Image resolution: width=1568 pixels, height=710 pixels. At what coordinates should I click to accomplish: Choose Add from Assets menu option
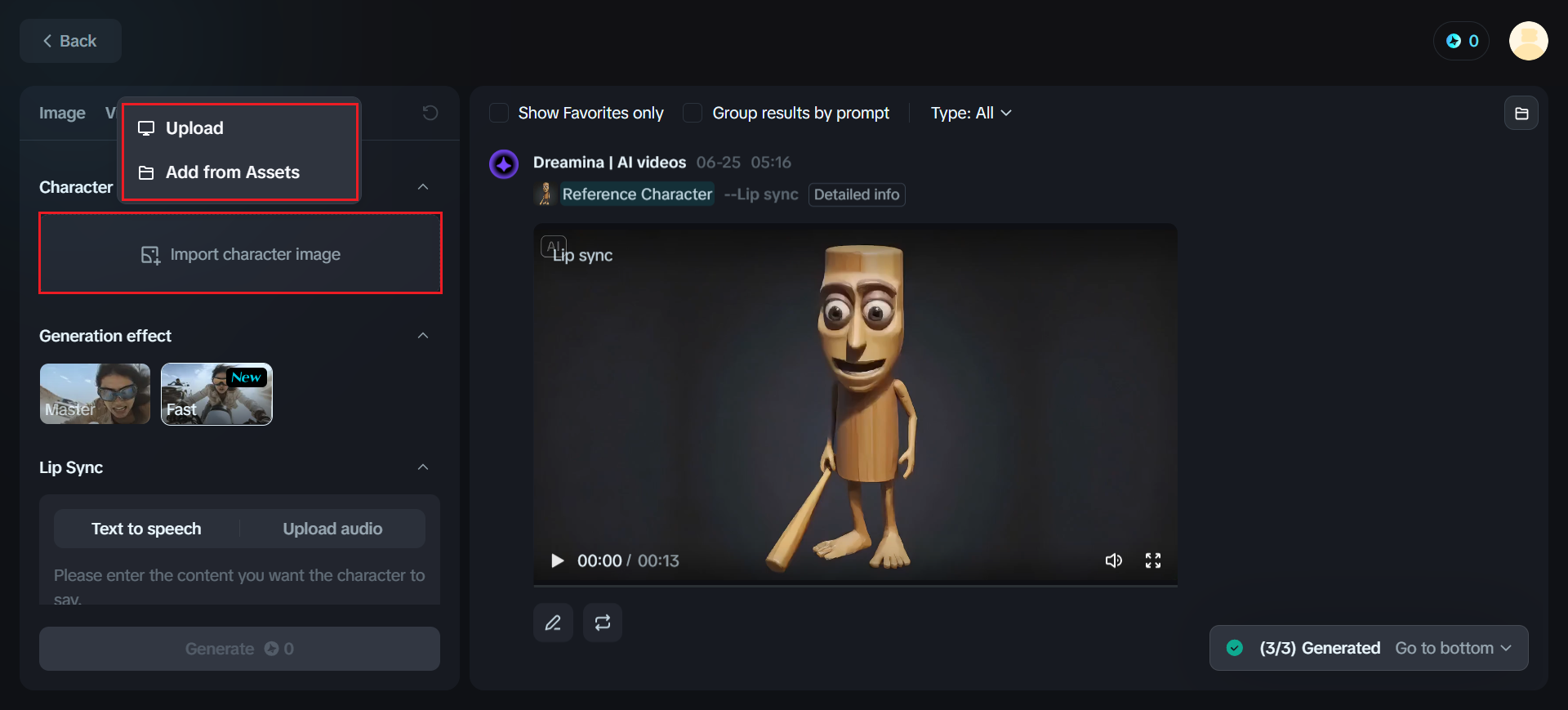click(x=240, y=172)
